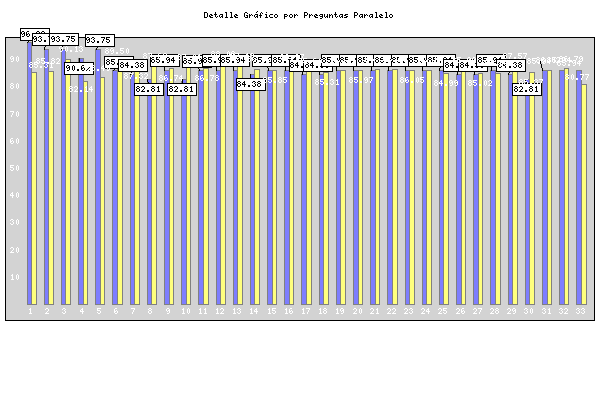Click the white data label 86.74
Image resolution: width=600 pixels, height=400 pixels.
point(171,78)
